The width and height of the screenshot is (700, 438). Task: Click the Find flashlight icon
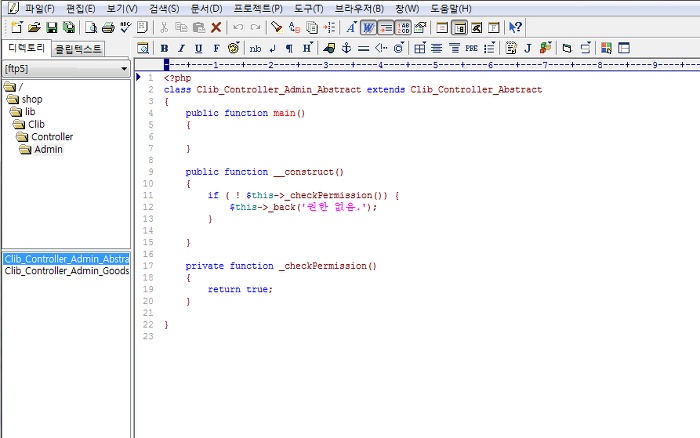276,27
